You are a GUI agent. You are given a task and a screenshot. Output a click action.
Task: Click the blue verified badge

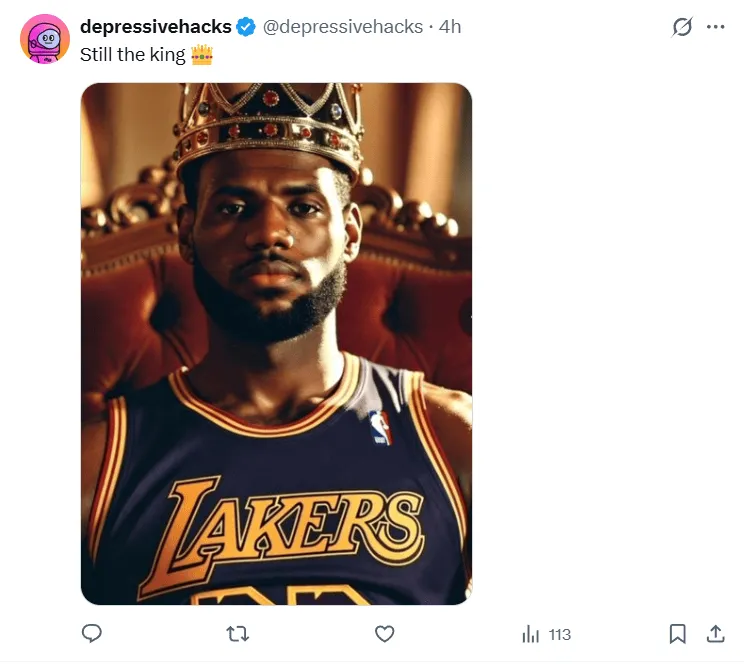(246, 27)
